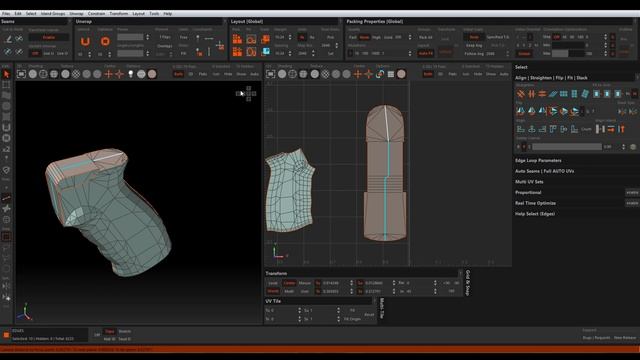Click top-row Fit icon in Layout panel

[251, 39]
